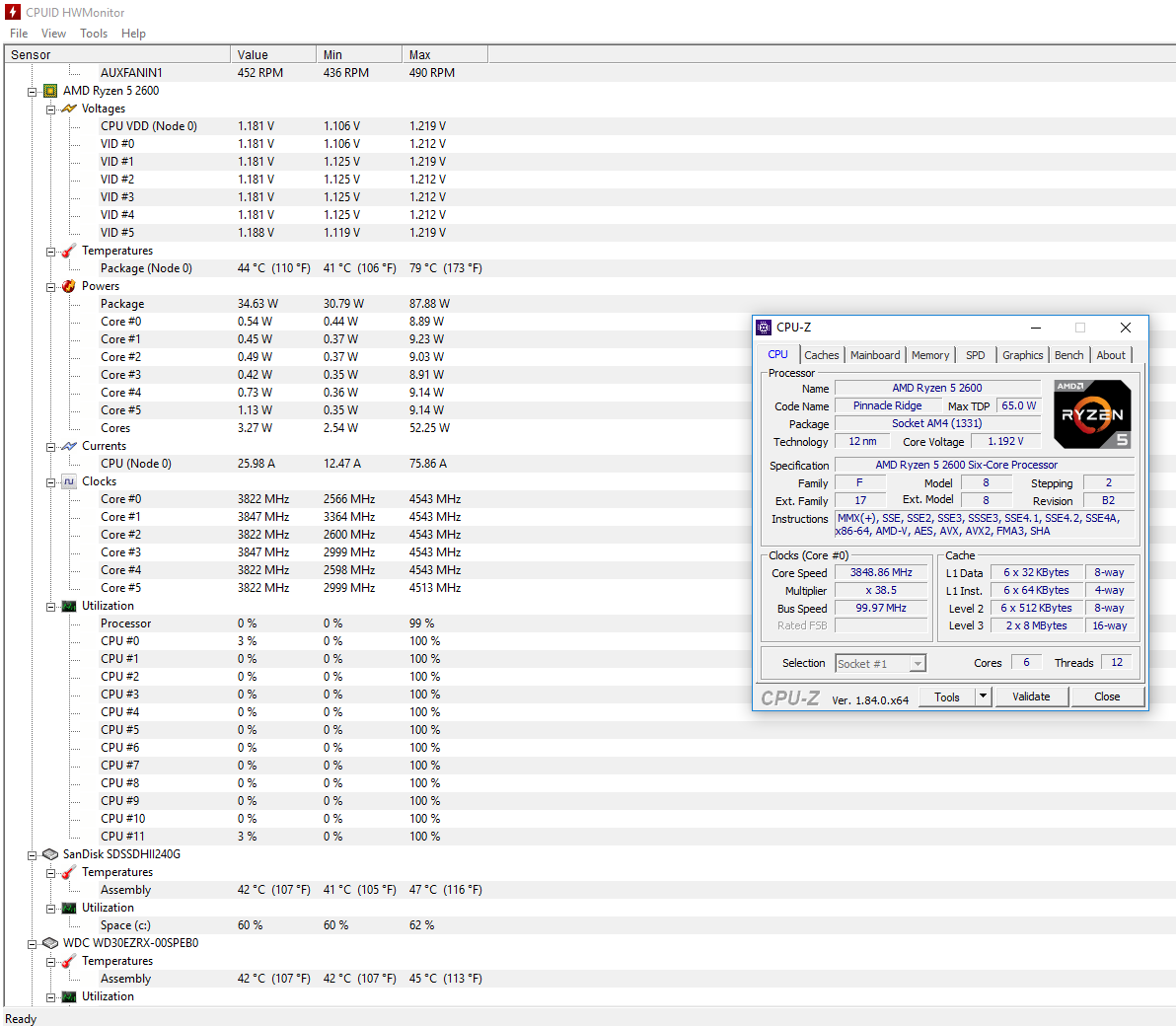This screenshot has height=1026, width=1176.
Task: Switch to the Memory tab in CPU-Z
Action: (x=930, y=355)
